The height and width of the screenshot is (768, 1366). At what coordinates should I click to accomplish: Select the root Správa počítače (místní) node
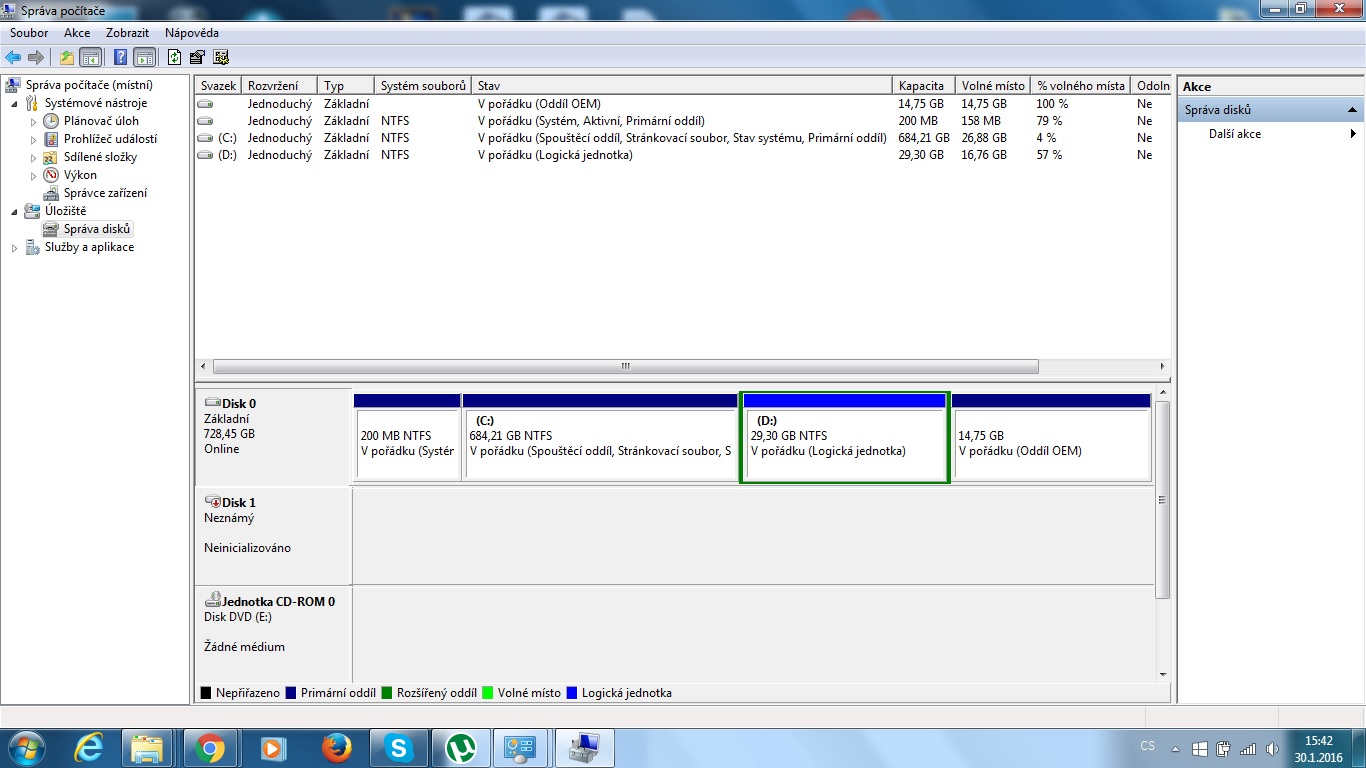pyautogui.click(x=89, y=85)
